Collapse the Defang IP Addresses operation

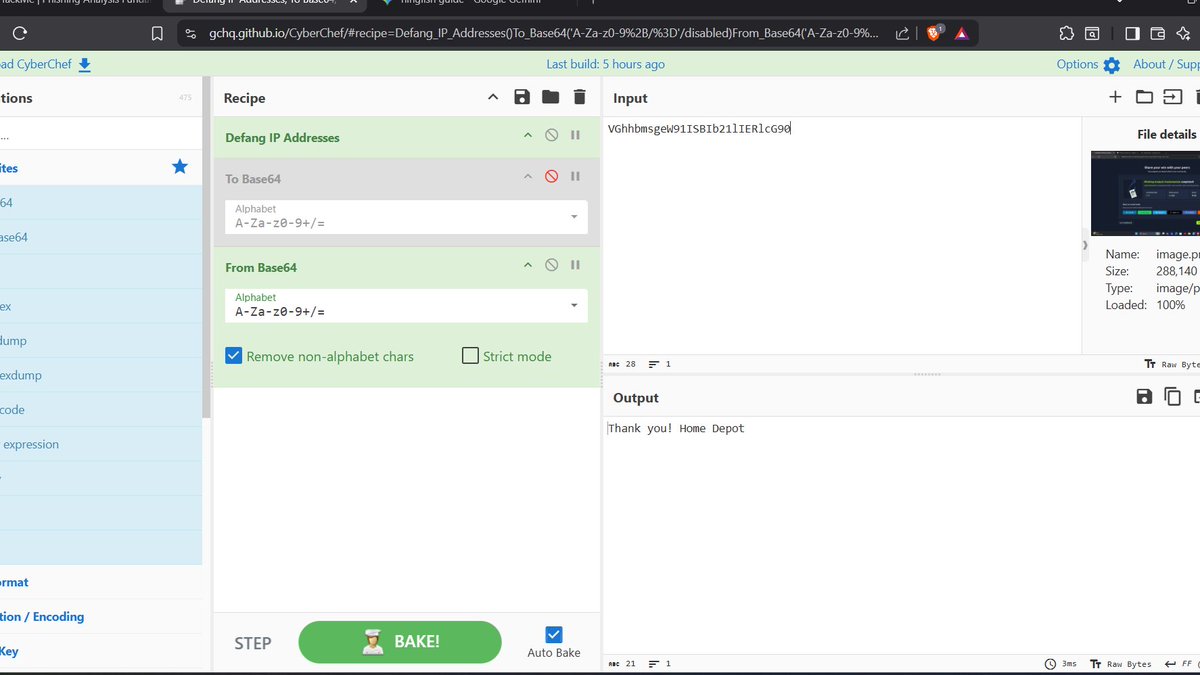pos(528,135)
